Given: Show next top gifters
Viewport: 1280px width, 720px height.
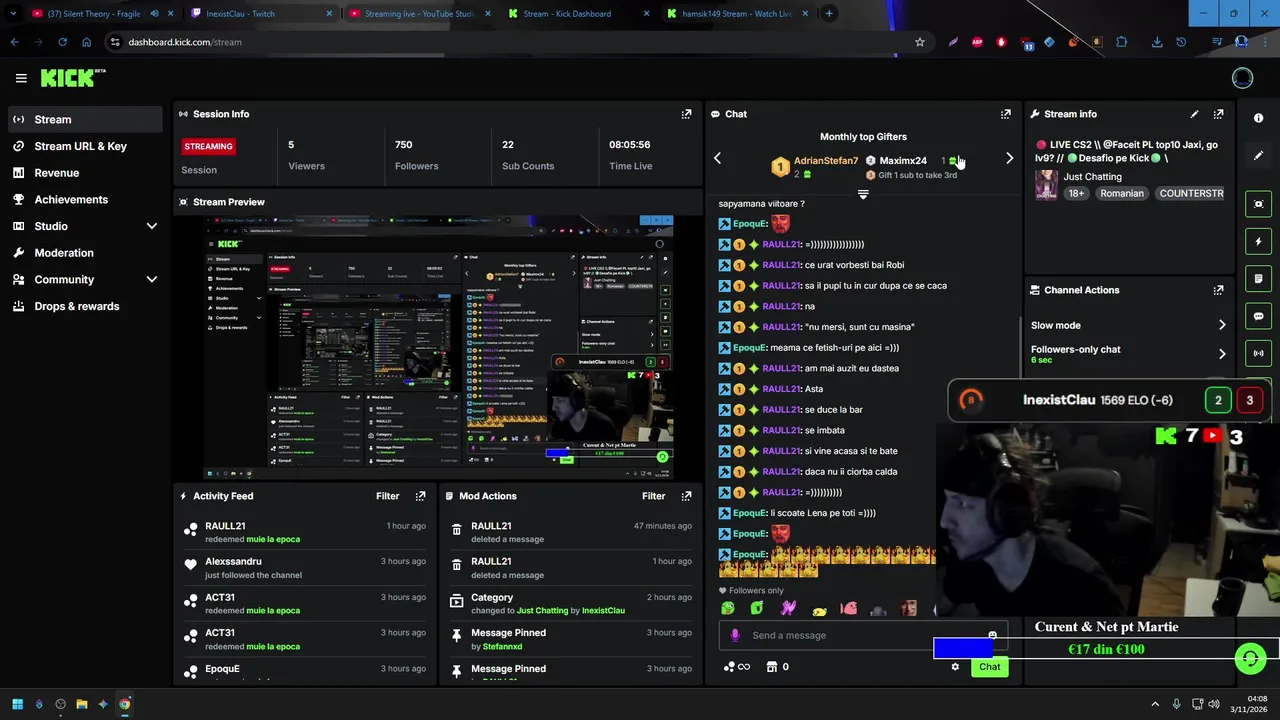Looking at the screenshot, I should 1009,158.
